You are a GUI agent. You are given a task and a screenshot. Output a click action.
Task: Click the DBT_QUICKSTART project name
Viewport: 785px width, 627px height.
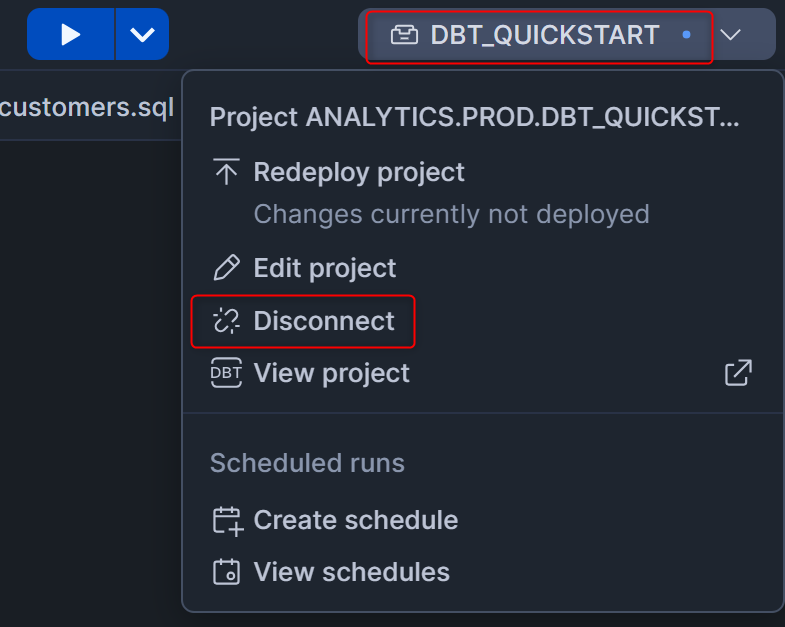[544, 35]
